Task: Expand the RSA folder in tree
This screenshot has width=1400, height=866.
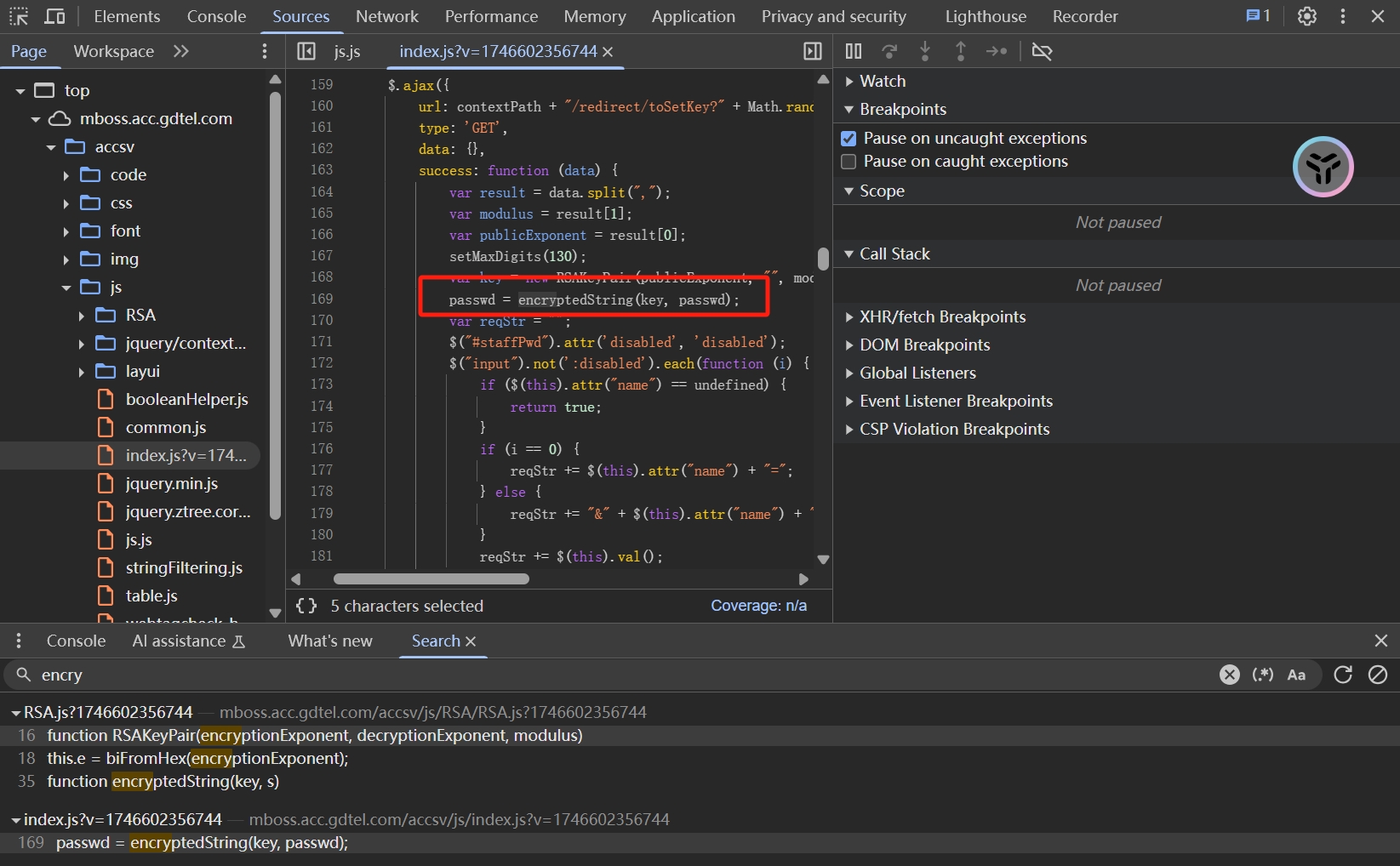Action: pos(82,316)
